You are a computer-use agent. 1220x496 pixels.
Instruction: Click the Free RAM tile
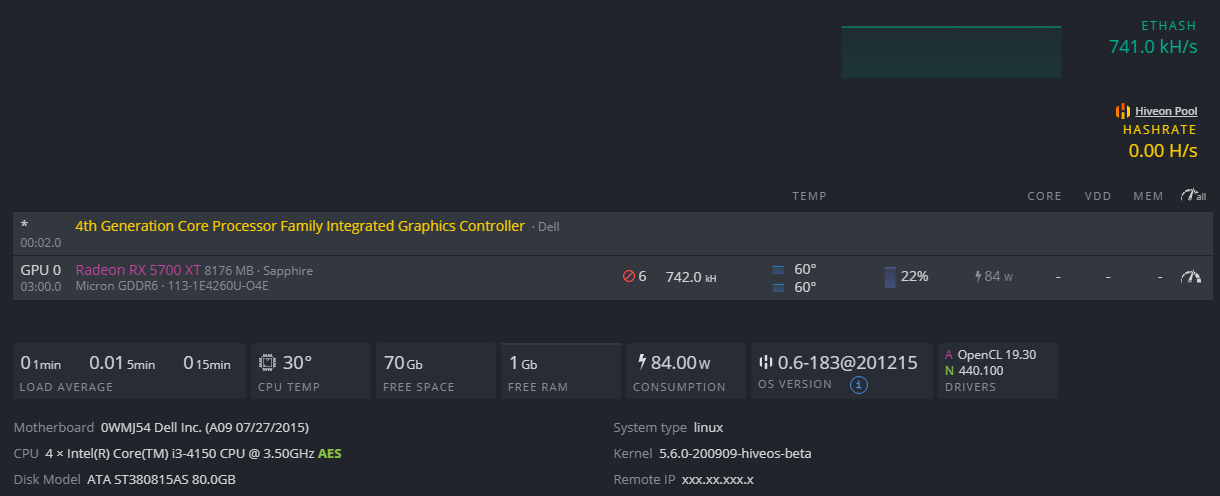[559, 371]
